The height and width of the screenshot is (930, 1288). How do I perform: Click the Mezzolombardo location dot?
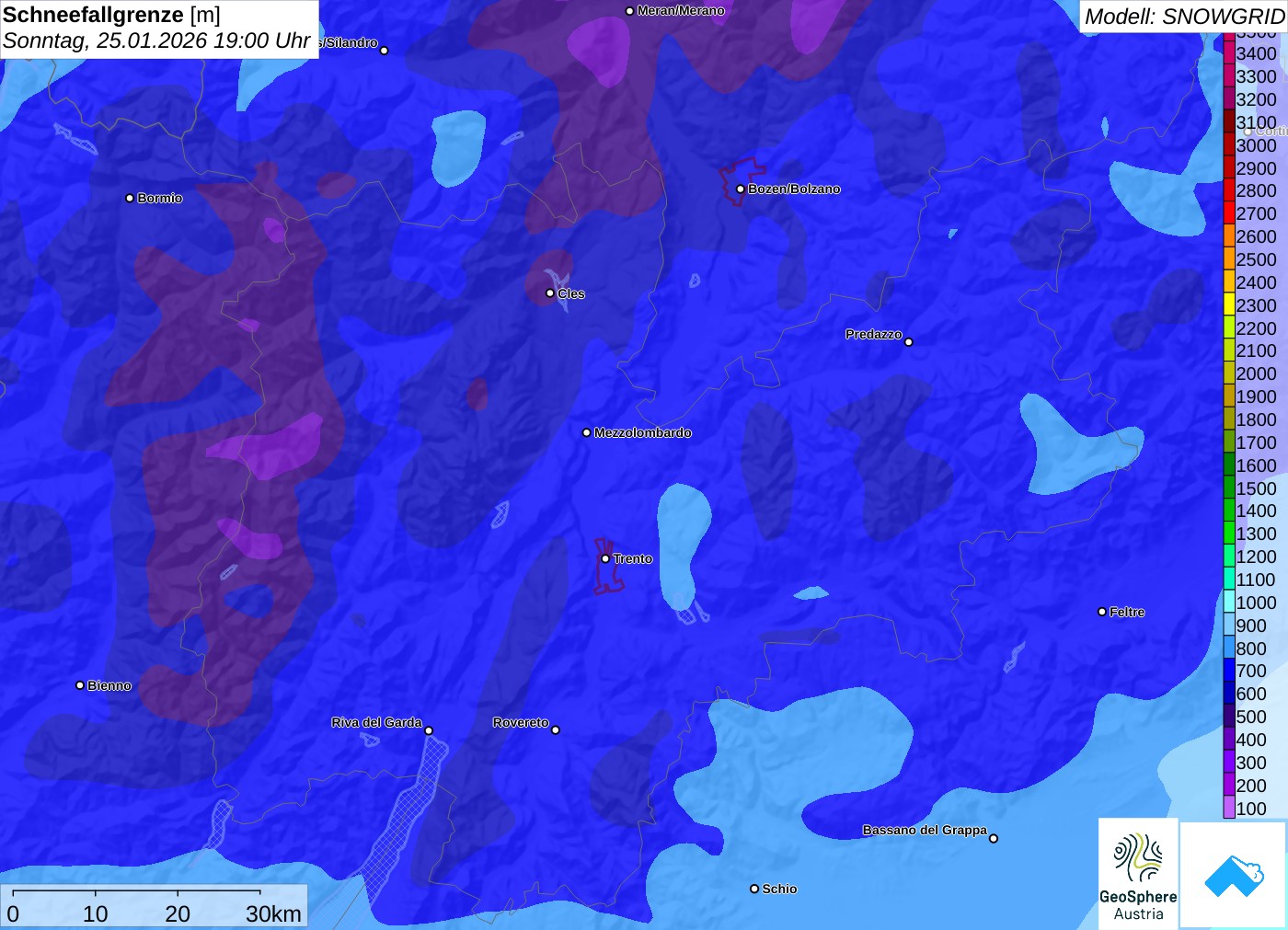[x=587, y=432]
